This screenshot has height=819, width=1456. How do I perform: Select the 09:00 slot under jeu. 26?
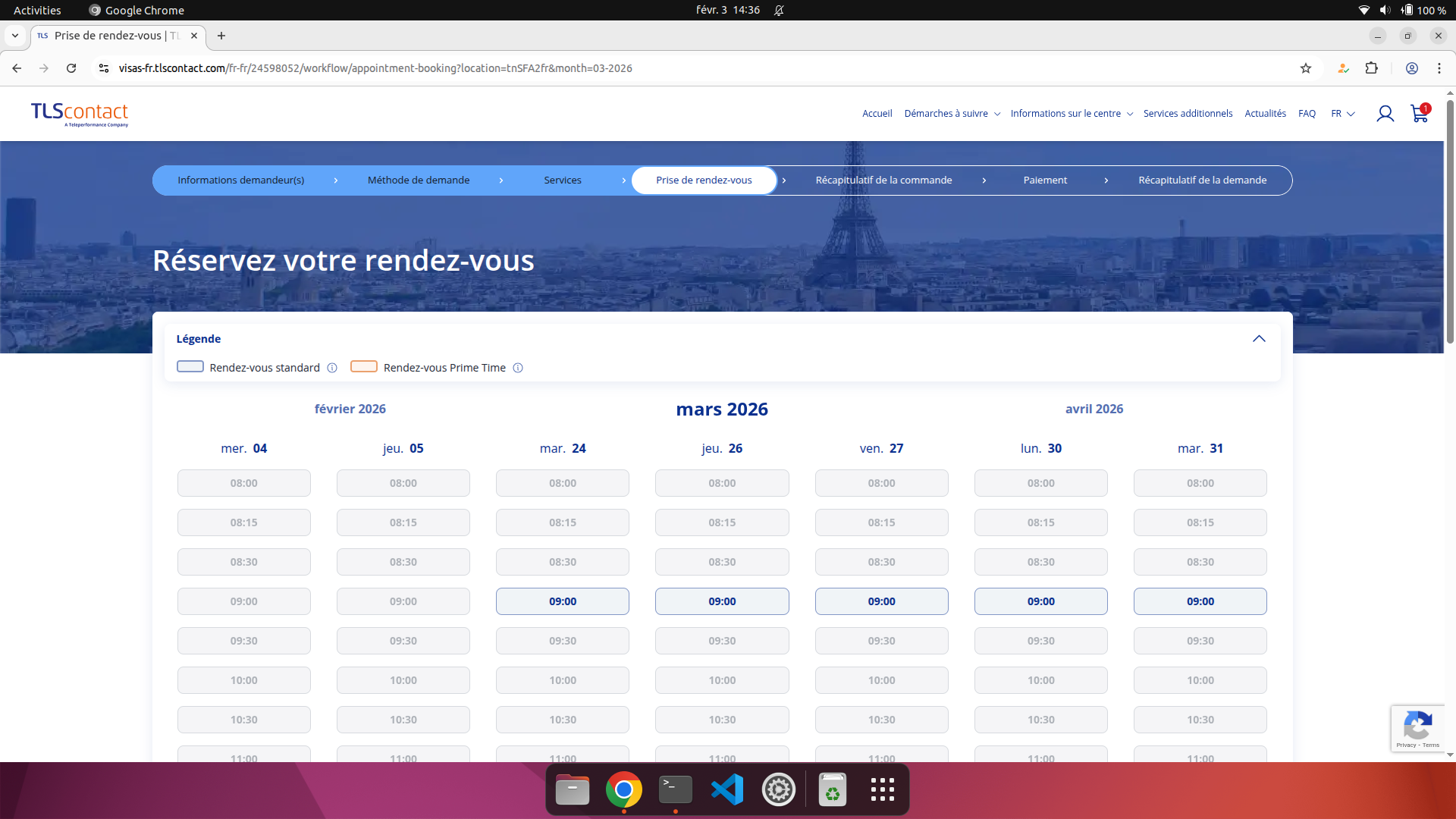click(x=721, y=601)
